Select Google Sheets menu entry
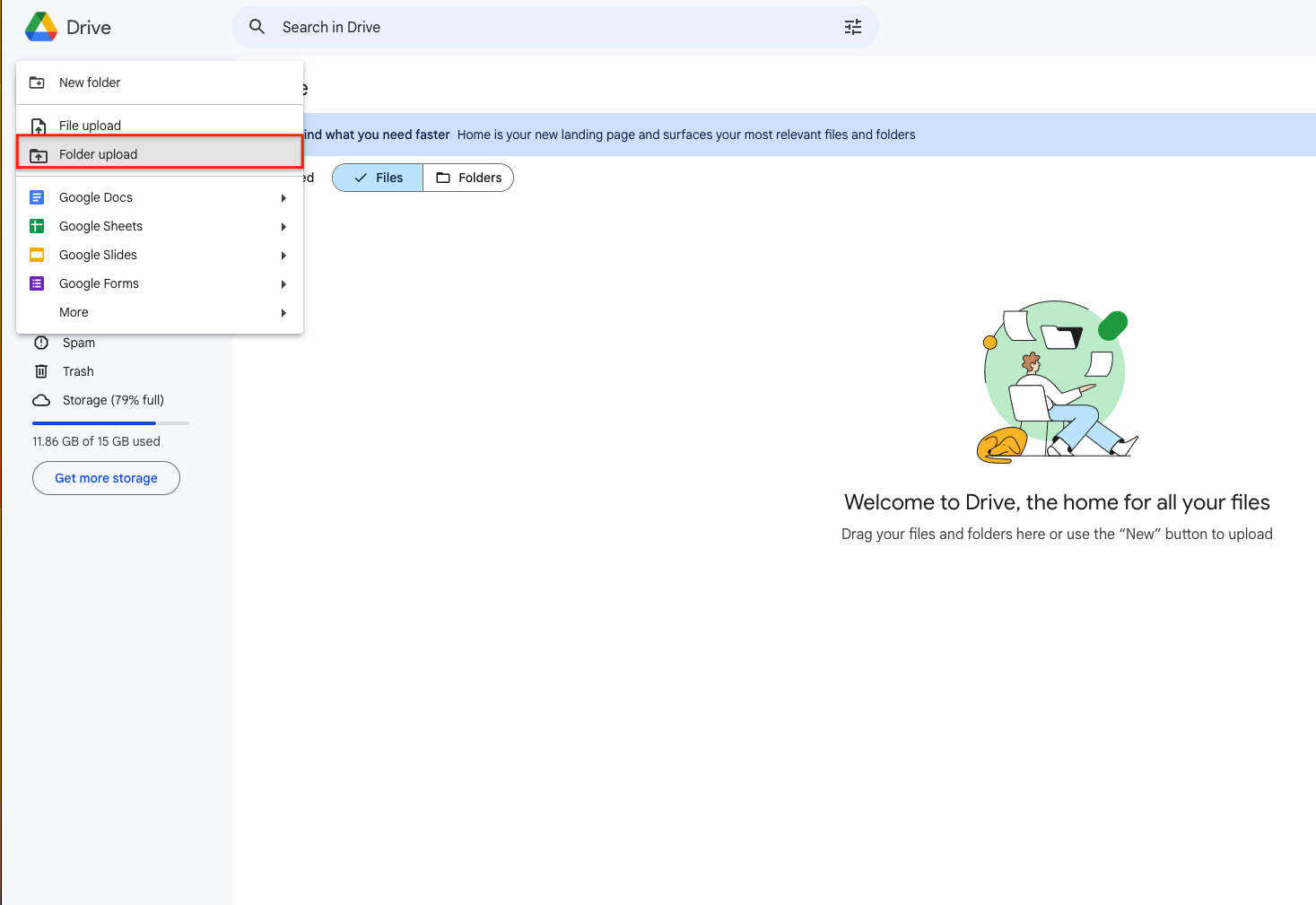 [160, 226]
